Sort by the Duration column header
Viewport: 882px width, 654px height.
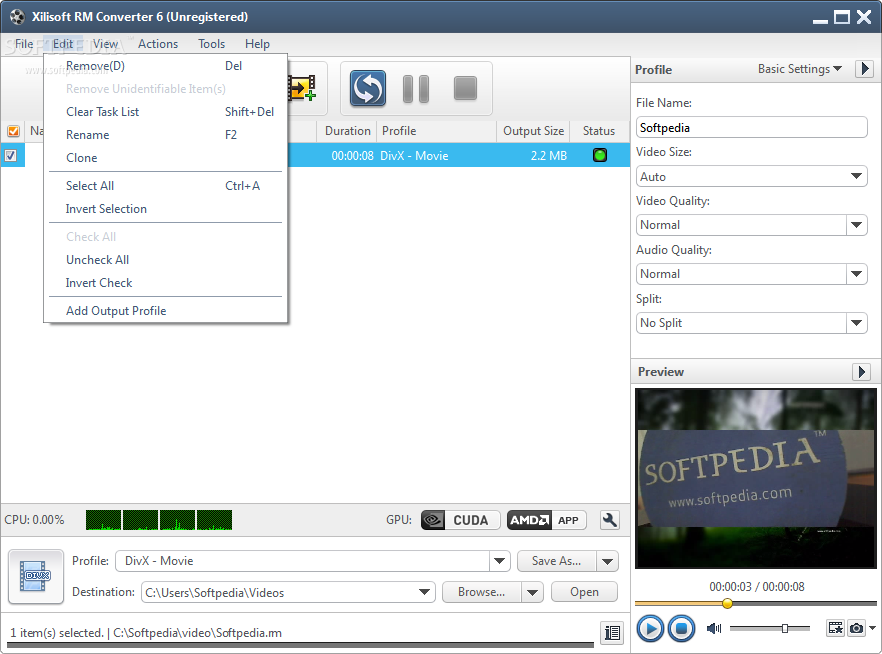pyautogui.click(x=347, y=131)
